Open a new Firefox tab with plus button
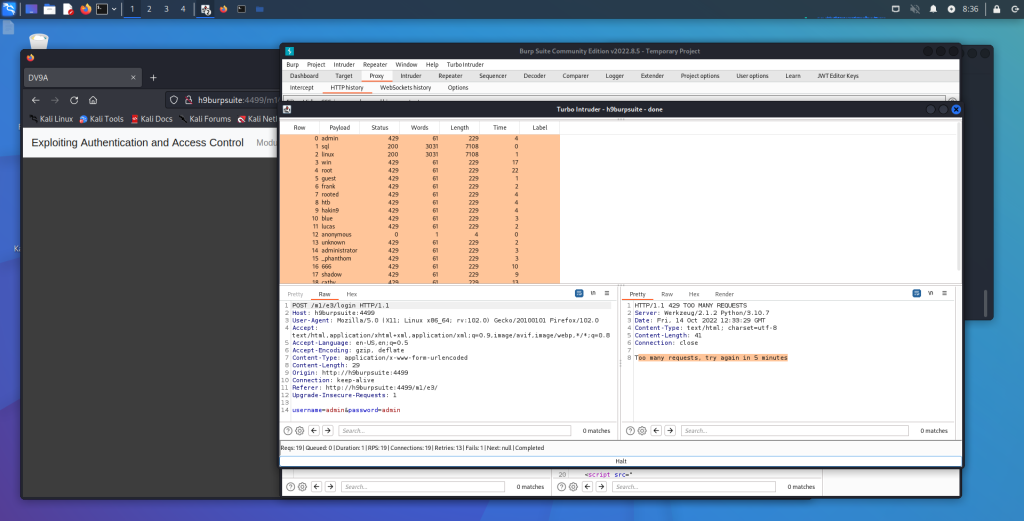Screen dimensions: 1024x521 point(153,77)
